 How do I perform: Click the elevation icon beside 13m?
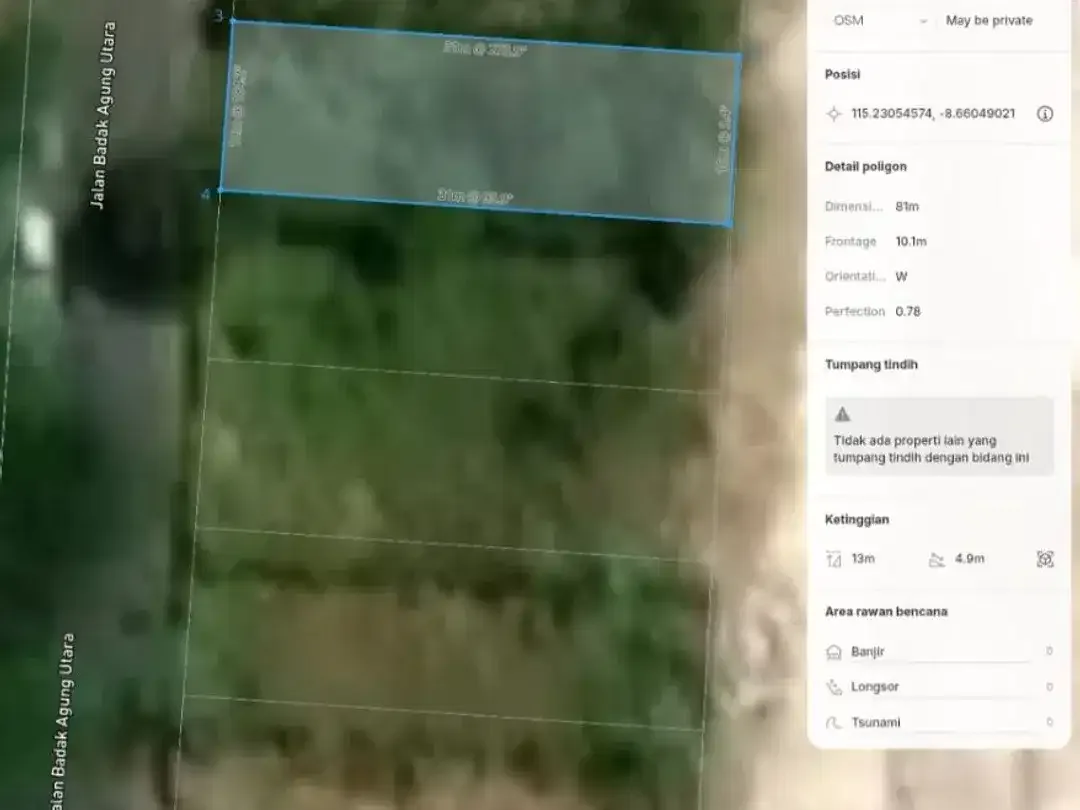click(x=833, y=559)
